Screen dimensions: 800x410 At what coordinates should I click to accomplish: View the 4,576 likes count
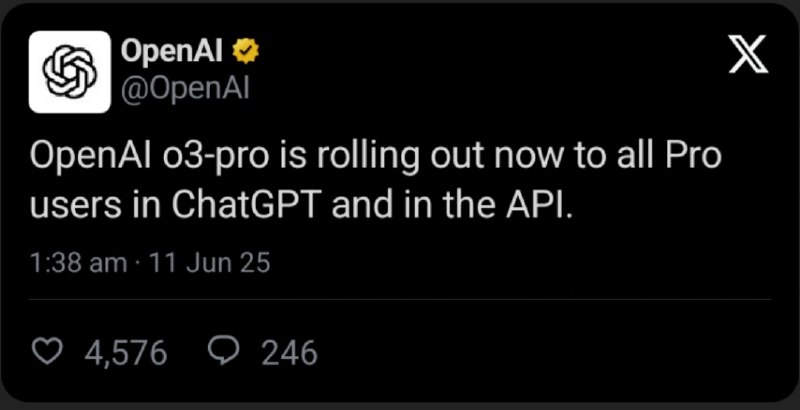tap(126, 353)
